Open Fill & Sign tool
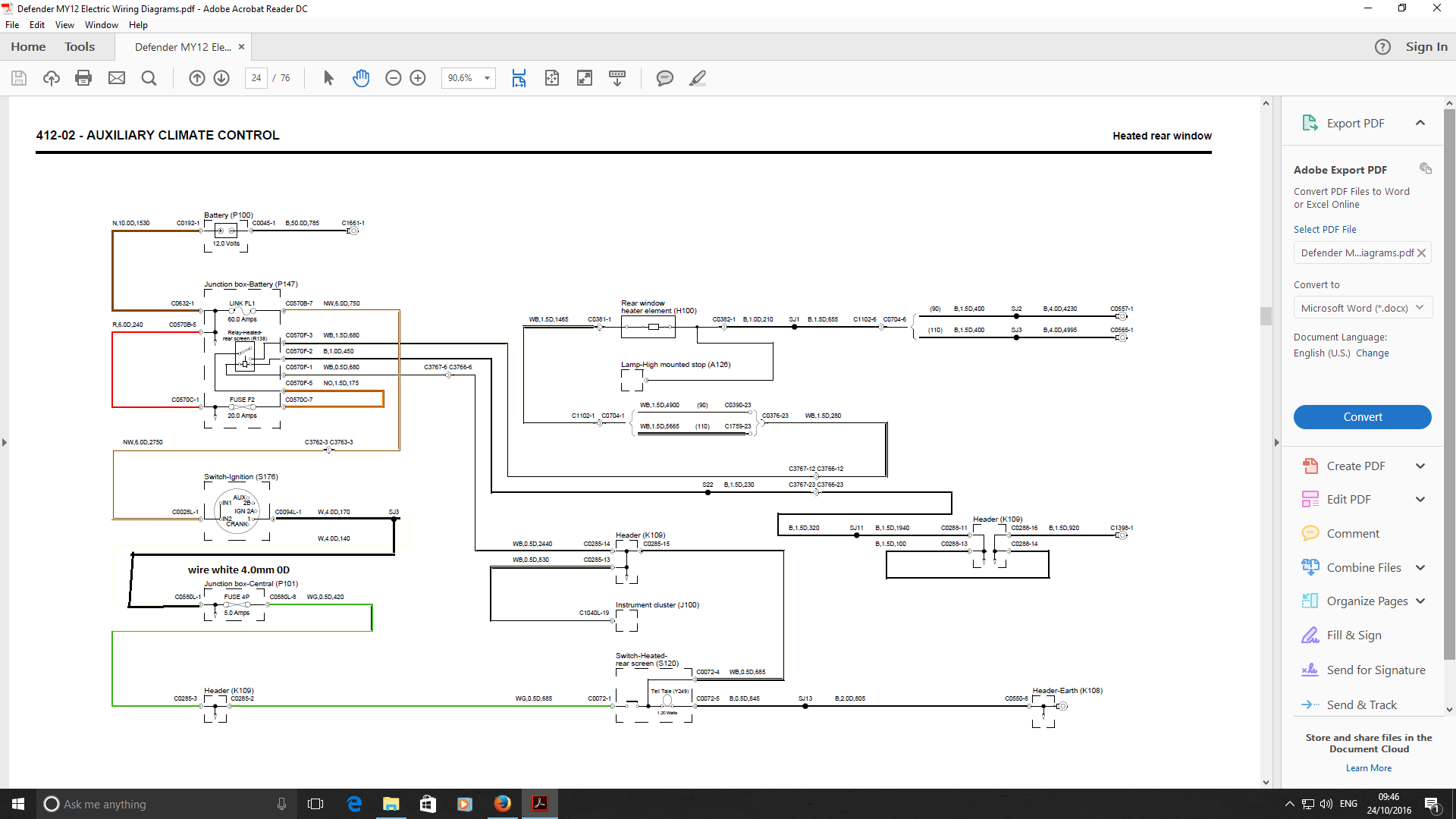 coord(1353,635)
